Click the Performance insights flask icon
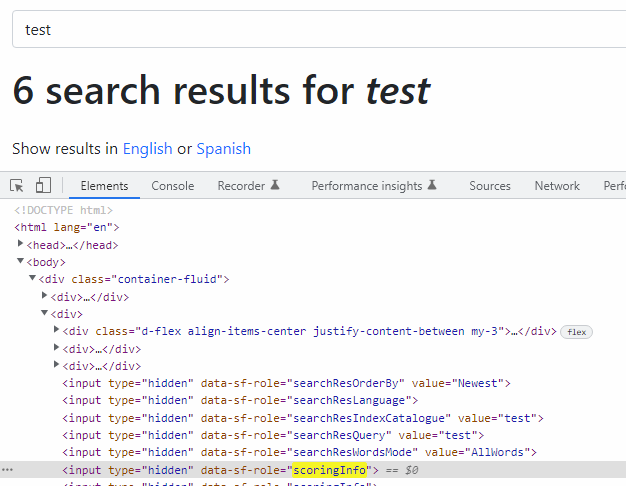Viewport: 626px width, 486px height. pyautogui.click(x=432, y=184)
